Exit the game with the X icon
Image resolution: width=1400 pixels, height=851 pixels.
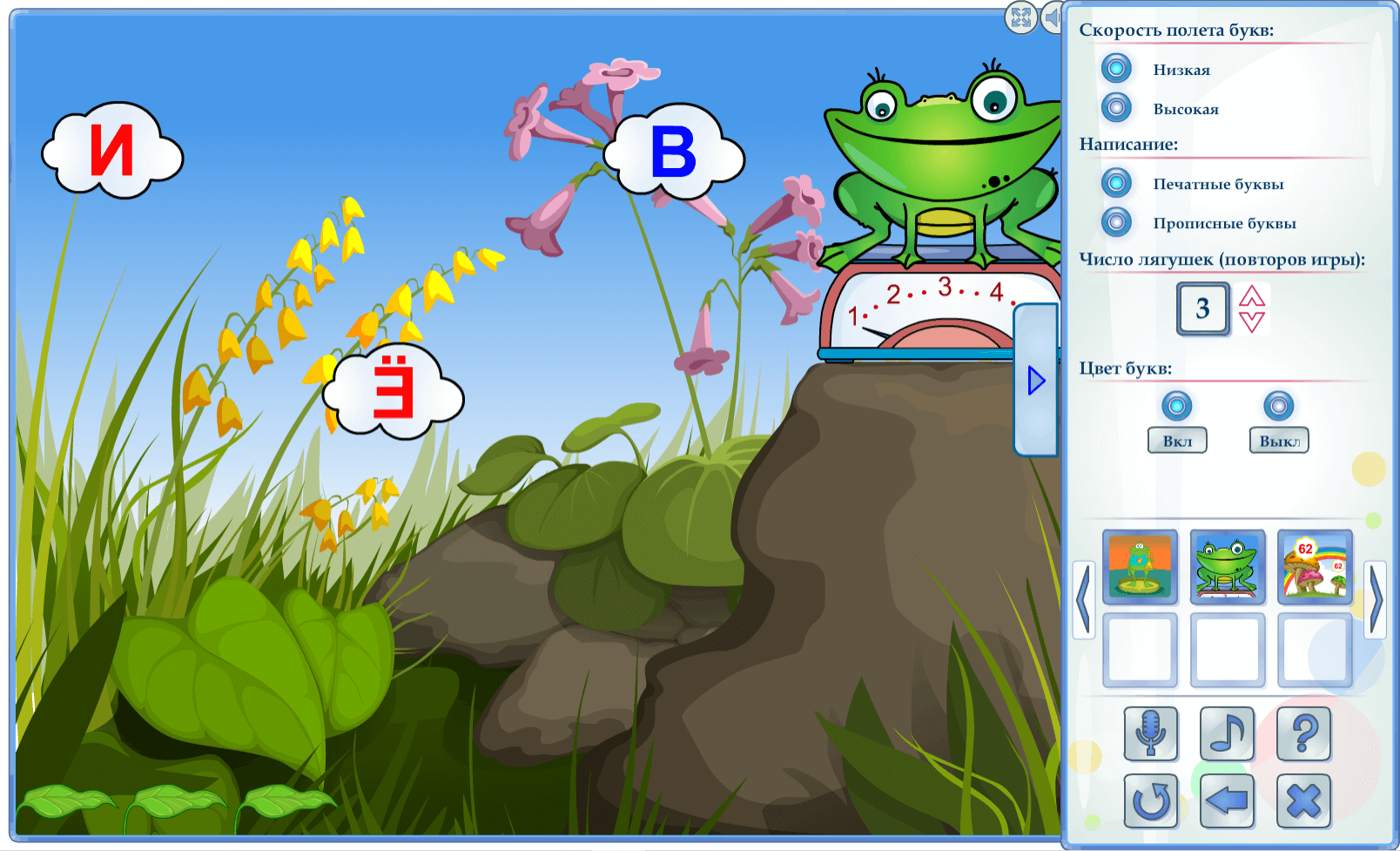click(1304, 800)
